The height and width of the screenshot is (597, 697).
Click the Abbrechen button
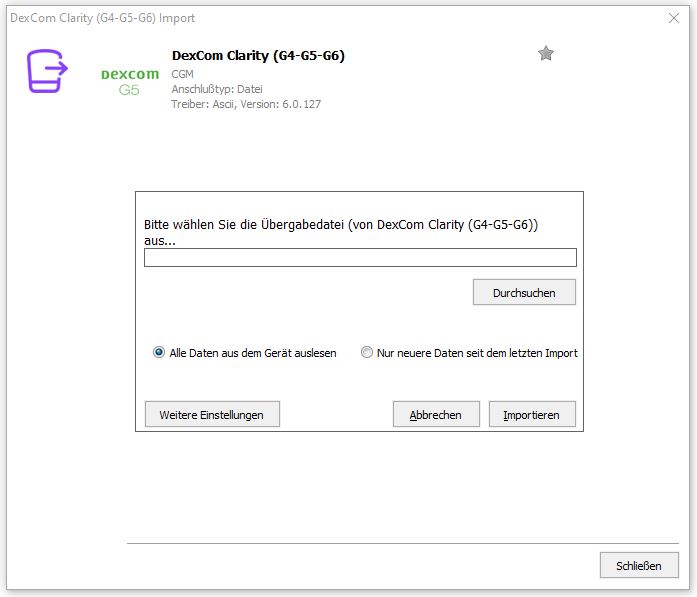coord(436,414)
